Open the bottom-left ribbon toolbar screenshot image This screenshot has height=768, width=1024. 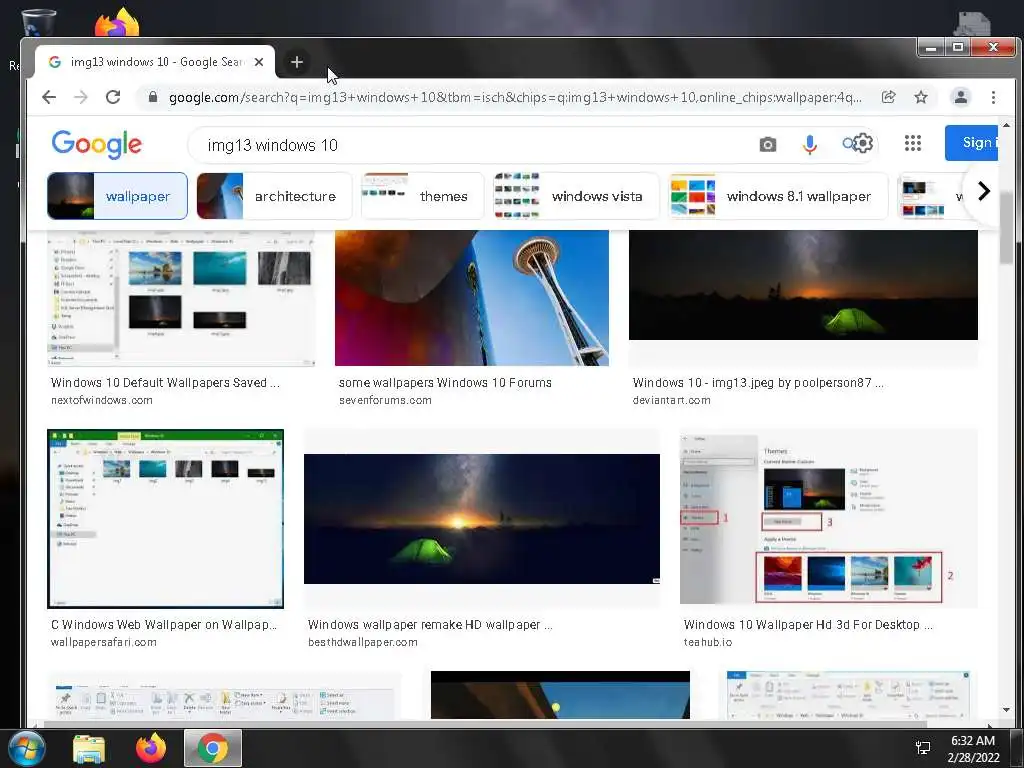click(224, 696)
